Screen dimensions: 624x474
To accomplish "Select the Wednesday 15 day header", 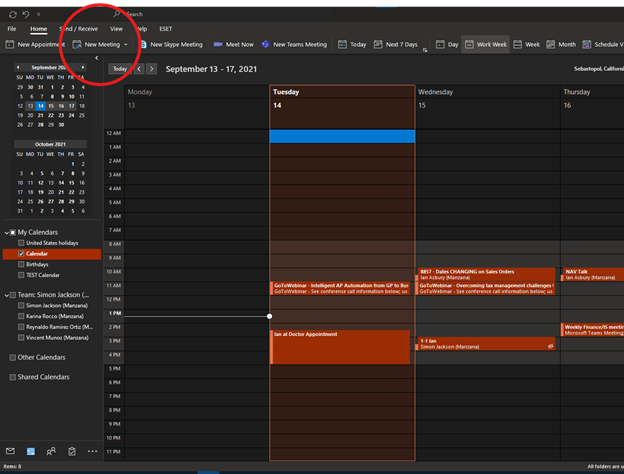I will coord(488,106).
